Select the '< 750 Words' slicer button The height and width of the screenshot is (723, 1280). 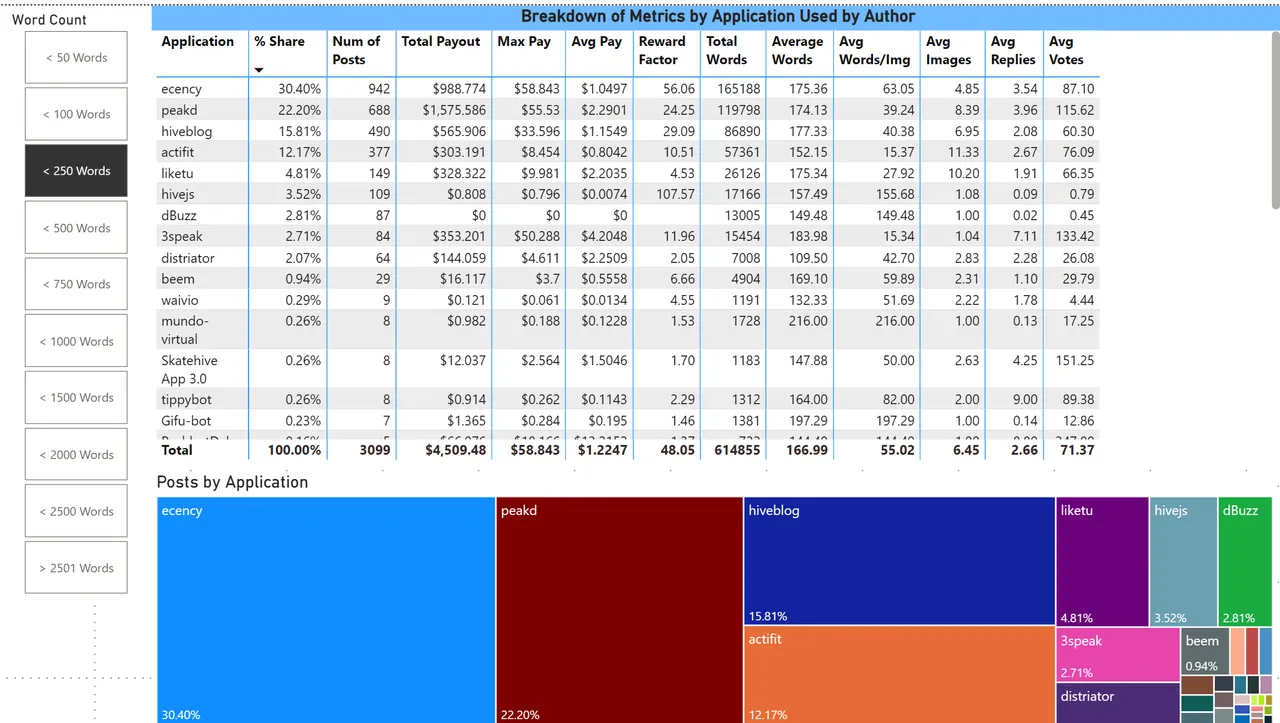pyautogui.click(x=76, y=284)
